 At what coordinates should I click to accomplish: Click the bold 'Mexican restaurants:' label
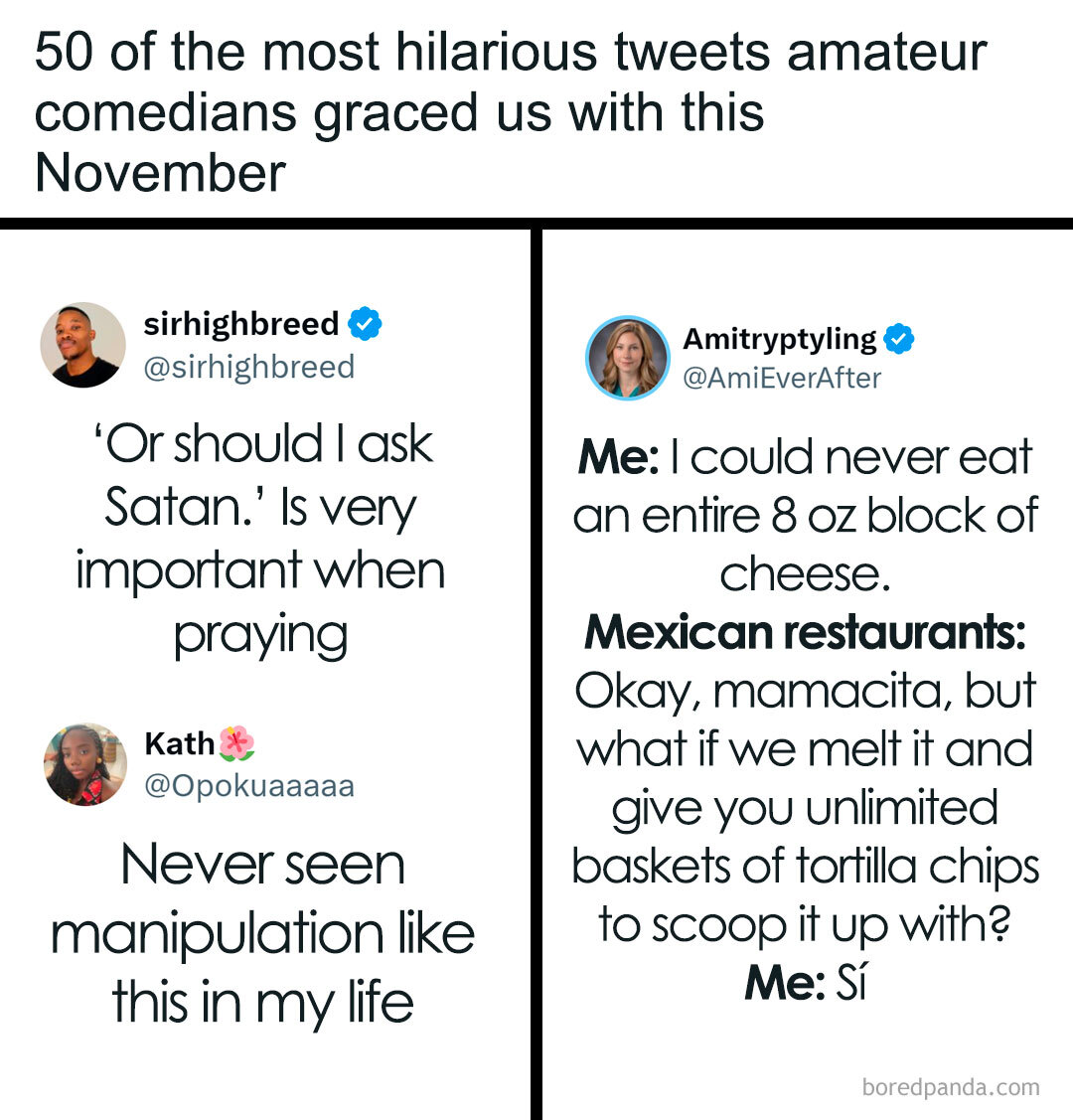coord(805,632)
